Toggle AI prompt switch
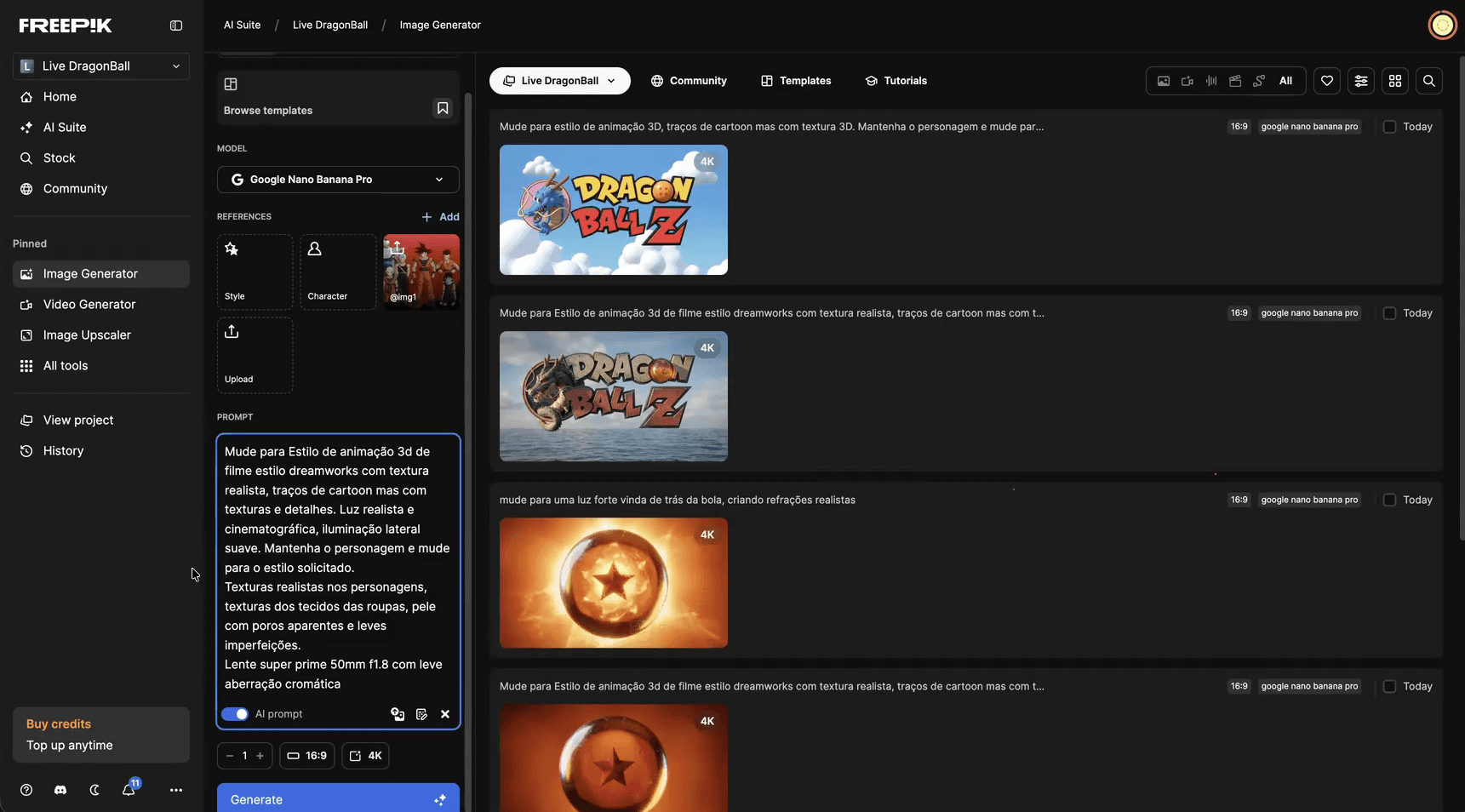1465x812 pixels. click(235, 714)
